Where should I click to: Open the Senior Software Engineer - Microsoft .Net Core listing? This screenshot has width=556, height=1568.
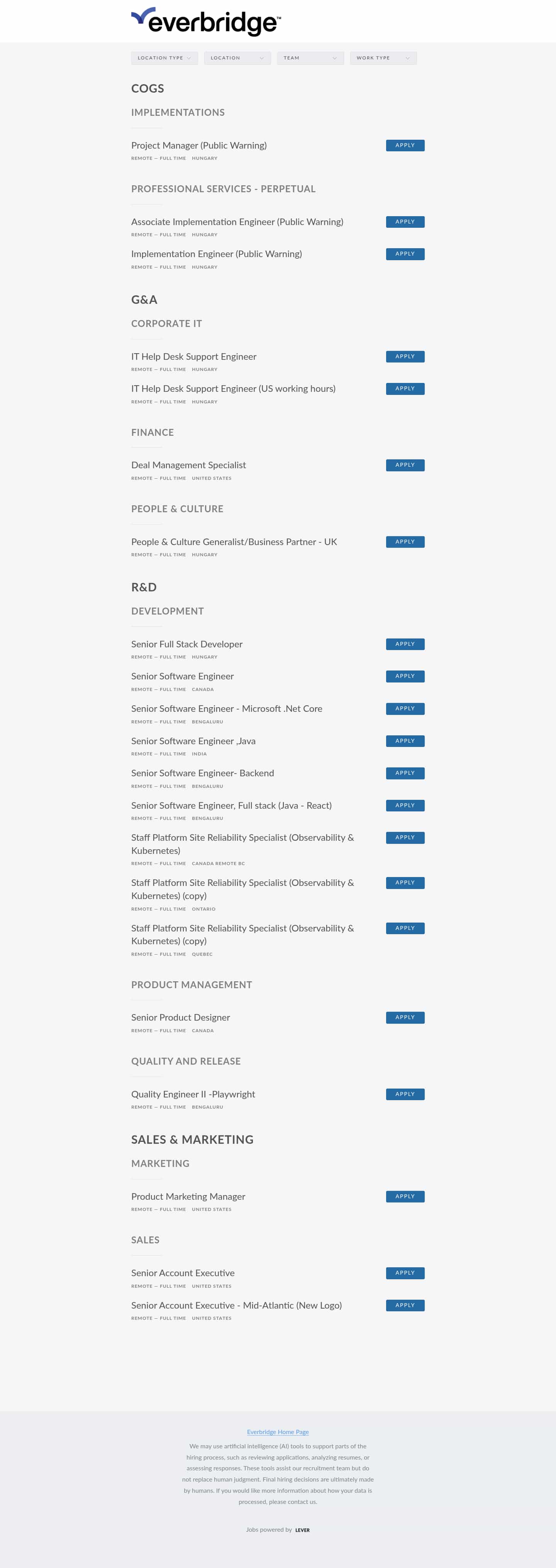(227, 708)
